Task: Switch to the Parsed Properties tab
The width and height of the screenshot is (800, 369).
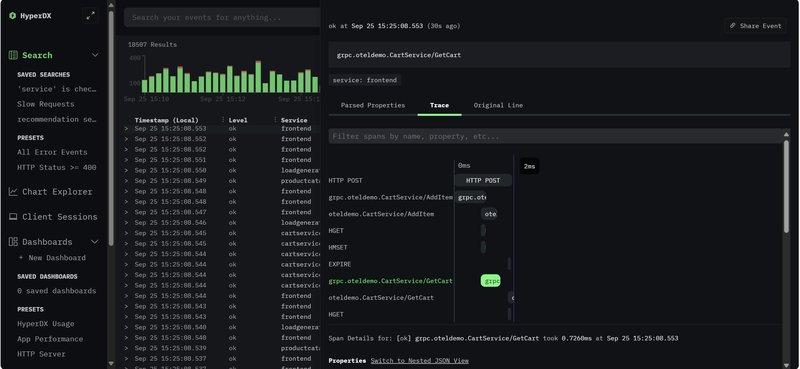Action: (x=373, y=105)
